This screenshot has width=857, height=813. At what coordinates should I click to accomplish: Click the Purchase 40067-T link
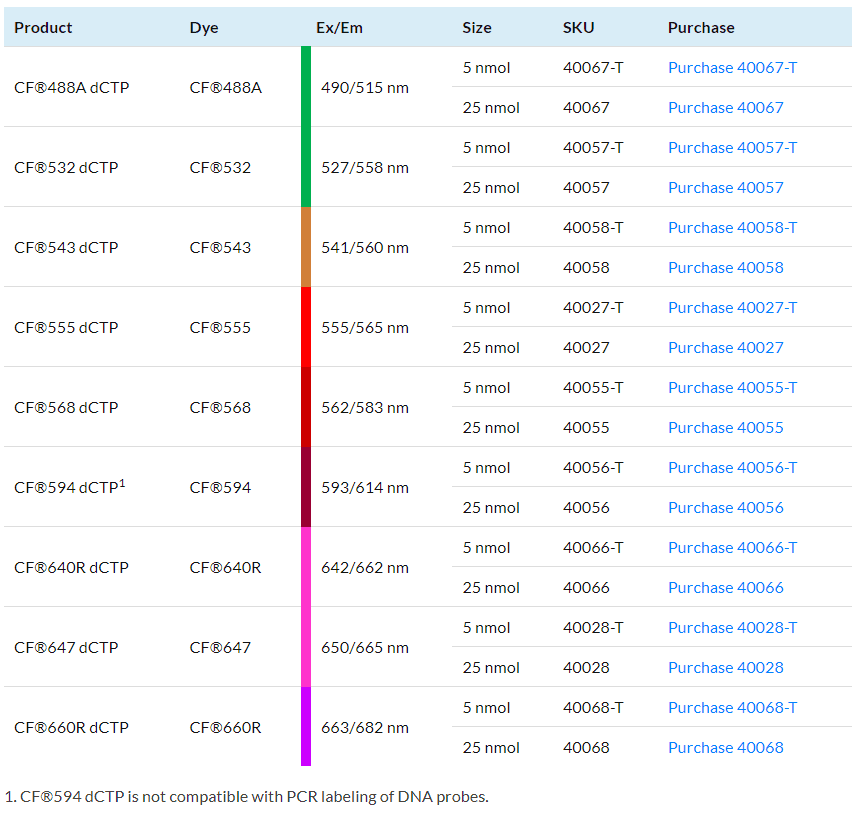pos(732,68)
